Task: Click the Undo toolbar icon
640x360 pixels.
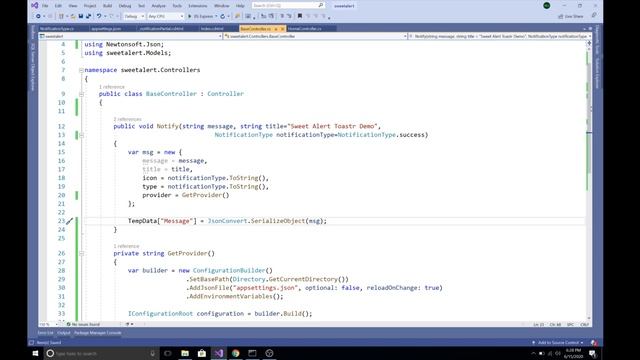Action: point(99,16)
